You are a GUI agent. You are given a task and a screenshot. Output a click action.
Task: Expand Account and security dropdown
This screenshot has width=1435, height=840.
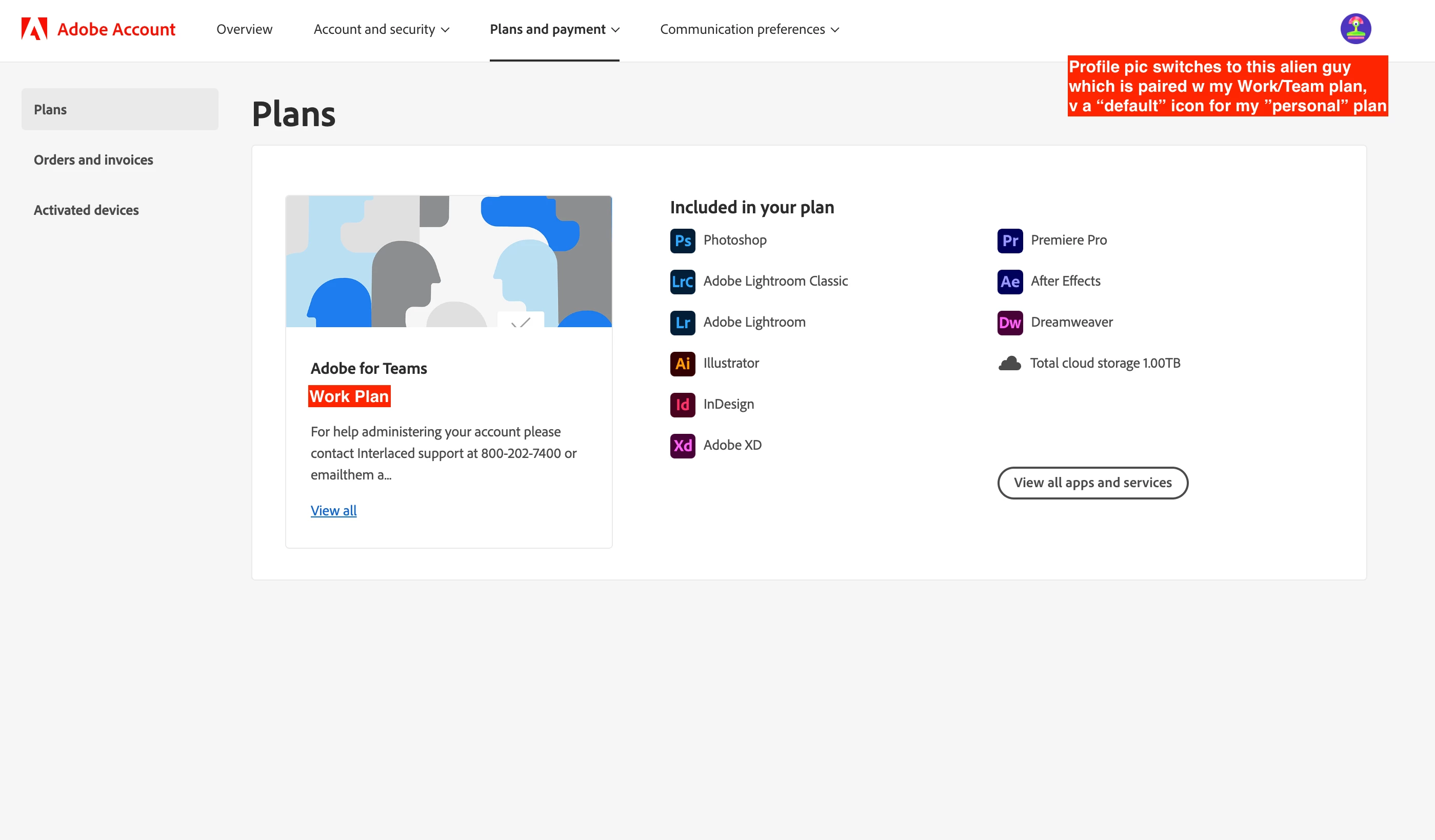click(x=381, y=29)
